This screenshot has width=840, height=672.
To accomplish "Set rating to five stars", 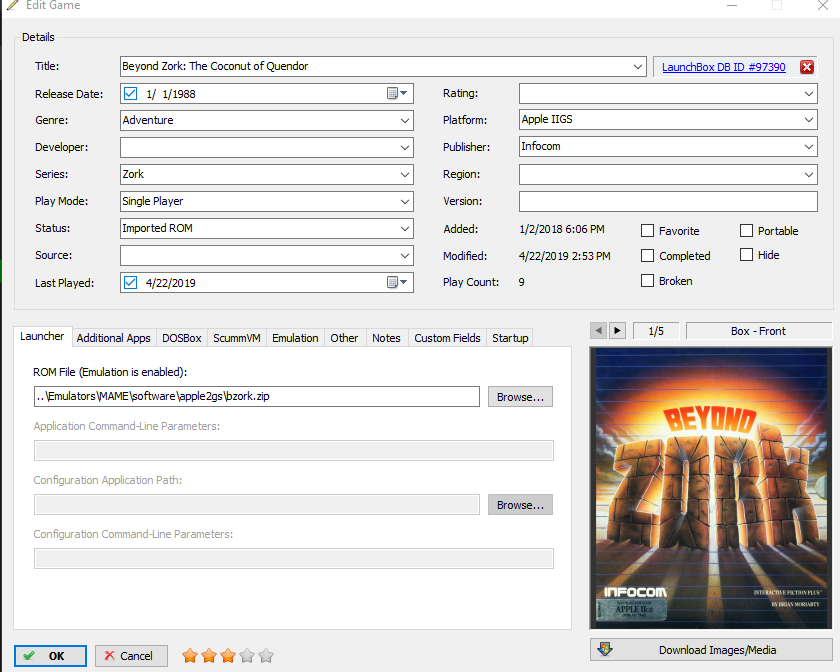I will pos(266,655).
